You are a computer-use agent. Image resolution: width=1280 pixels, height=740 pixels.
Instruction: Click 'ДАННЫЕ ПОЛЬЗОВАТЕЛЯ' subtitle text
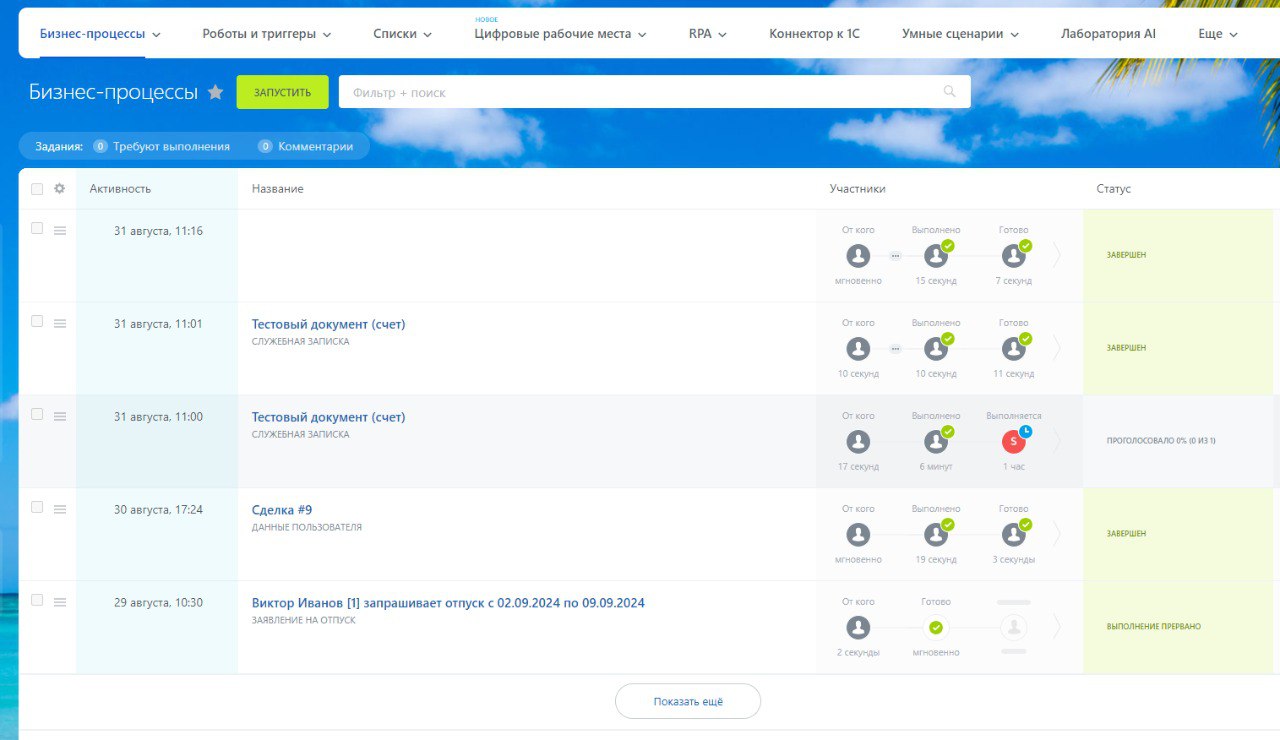(307, 527)
